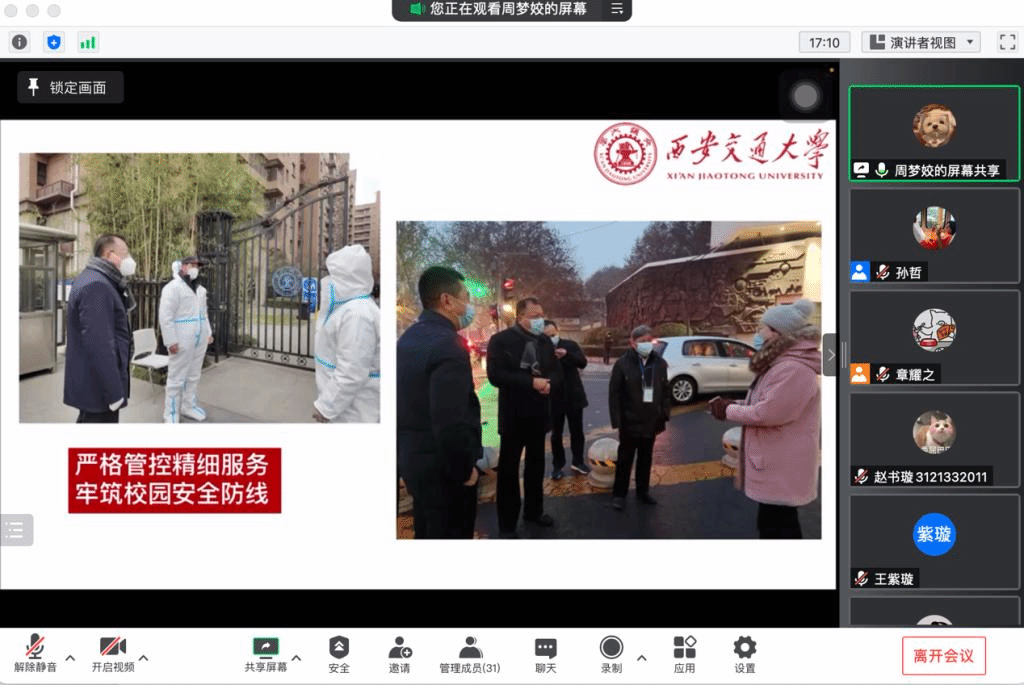
Task: Open the Speaker View (演讲者视图) dropdown
Action: tap(921, 42)
